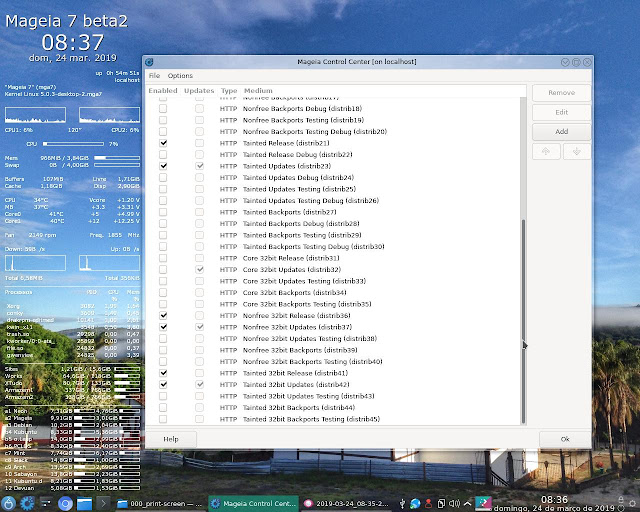Select row Tainted Updates Debug (distrib24)
This screenshot has height=512, width=640.
pyautogui.click(x=333, y=178)
